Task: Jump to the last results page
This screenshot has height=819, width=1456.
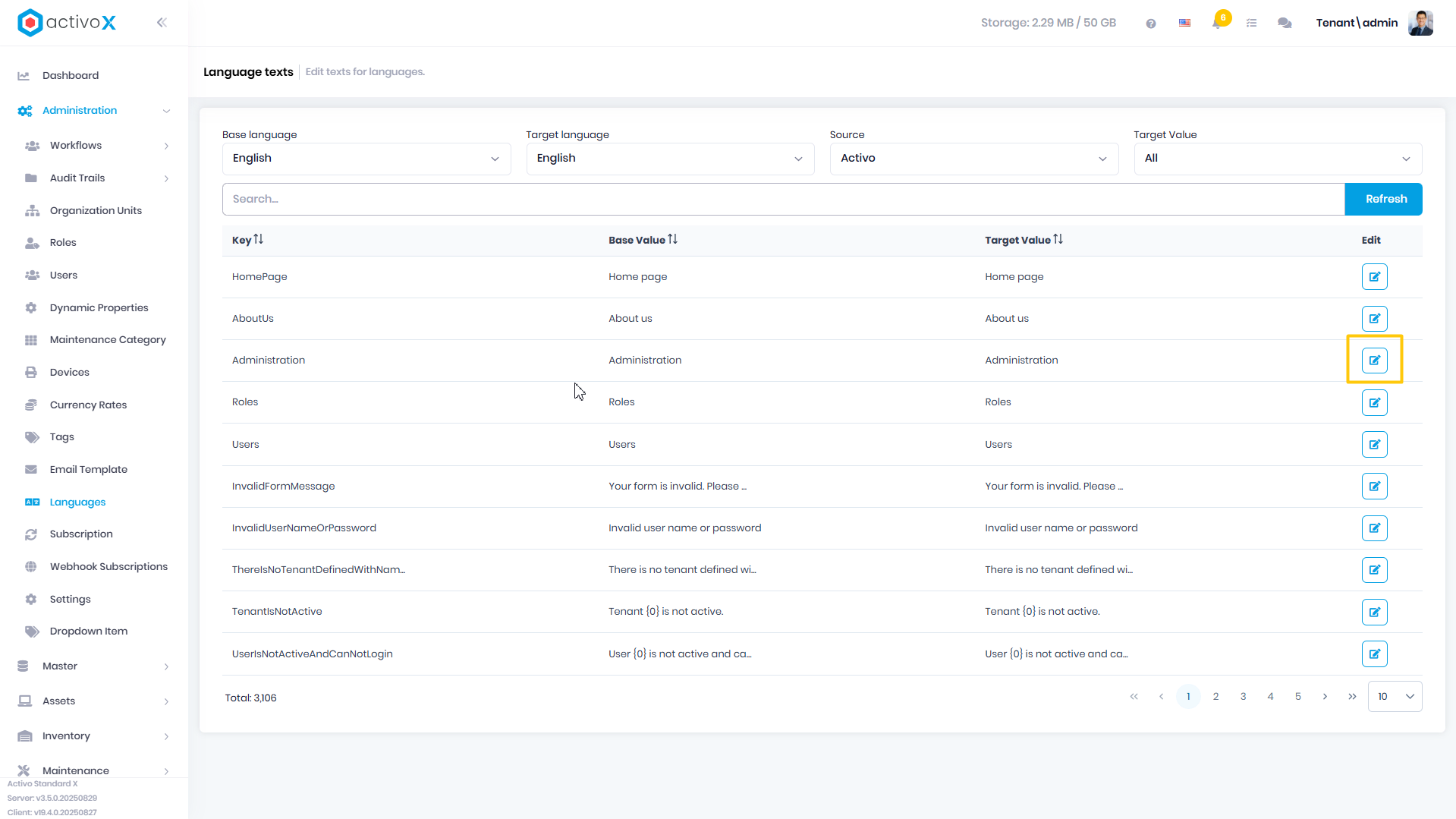Action: pyautogui.click(x=1352, y=697)
